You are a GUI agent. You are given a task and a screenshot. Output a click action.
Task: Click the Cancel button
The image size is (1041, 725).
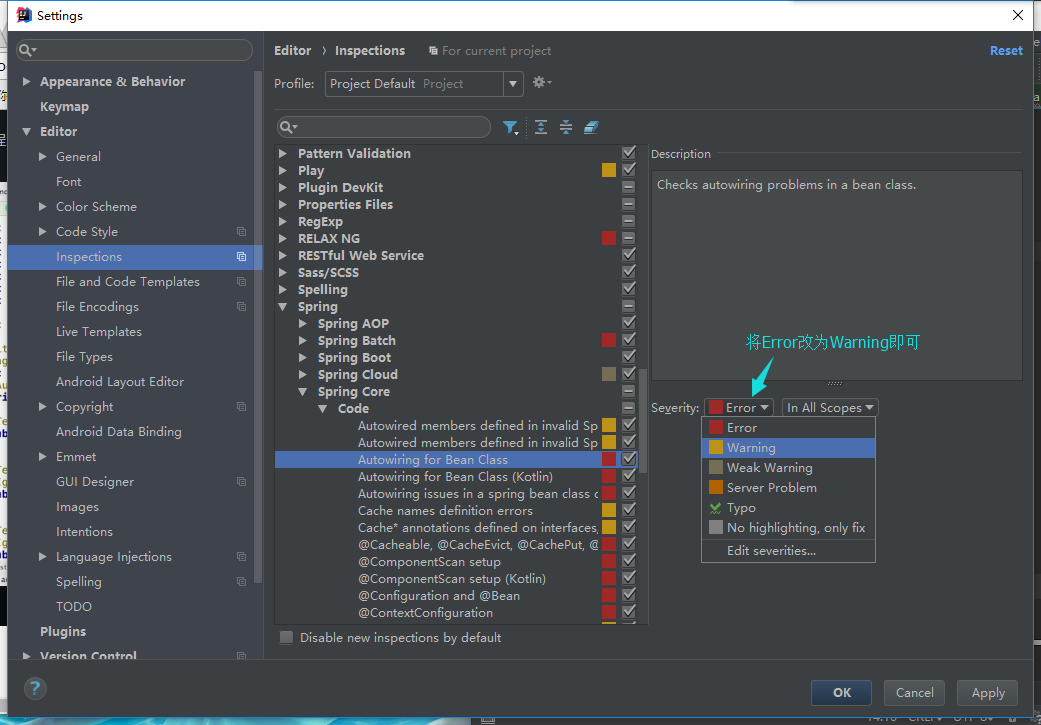tap(914, 692)
